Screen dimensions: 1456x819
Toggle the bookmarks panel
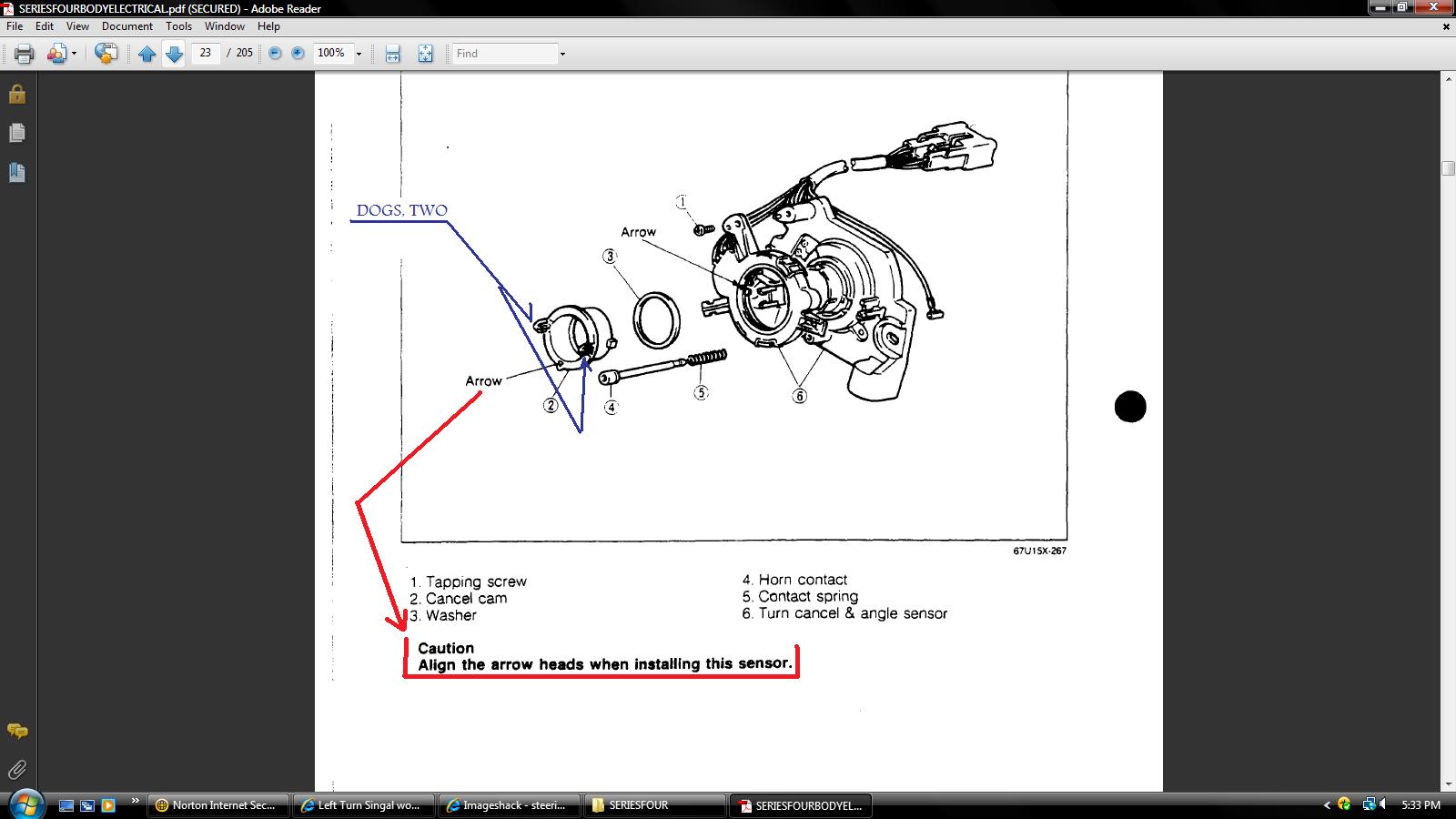[x=16, y=172]
